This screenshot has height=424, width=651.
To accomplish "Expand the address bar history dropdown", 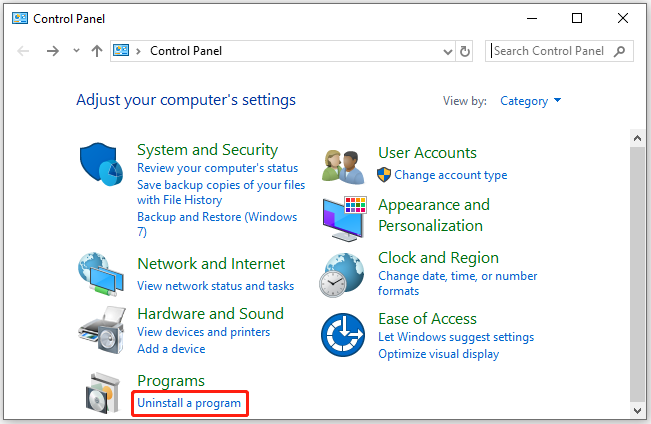I will (448, 51).
